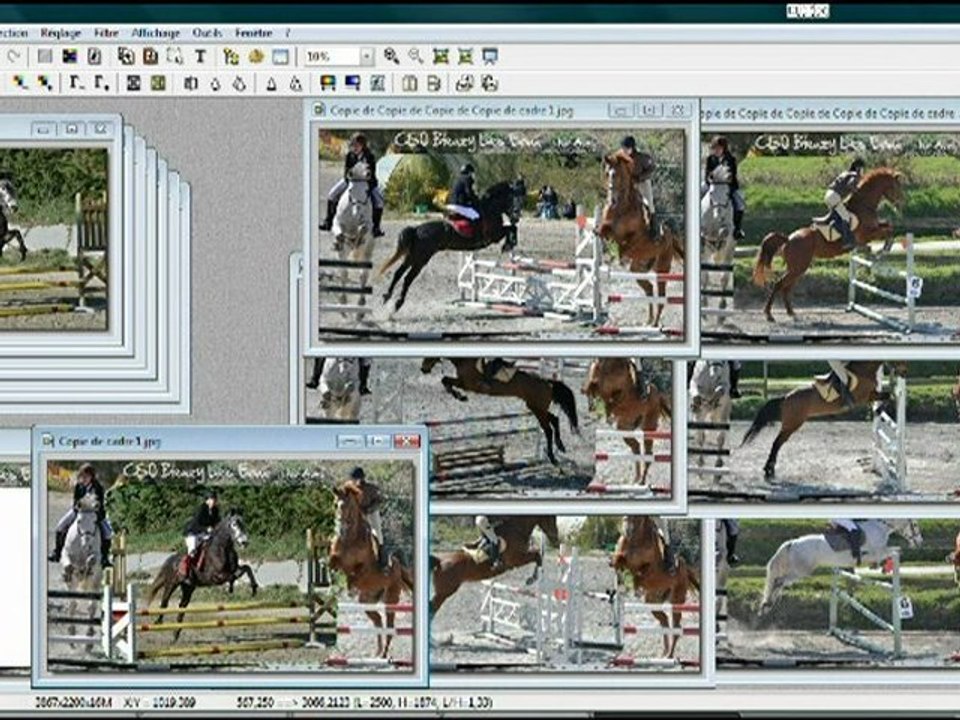Open the ? help menu

click(288, 33)
